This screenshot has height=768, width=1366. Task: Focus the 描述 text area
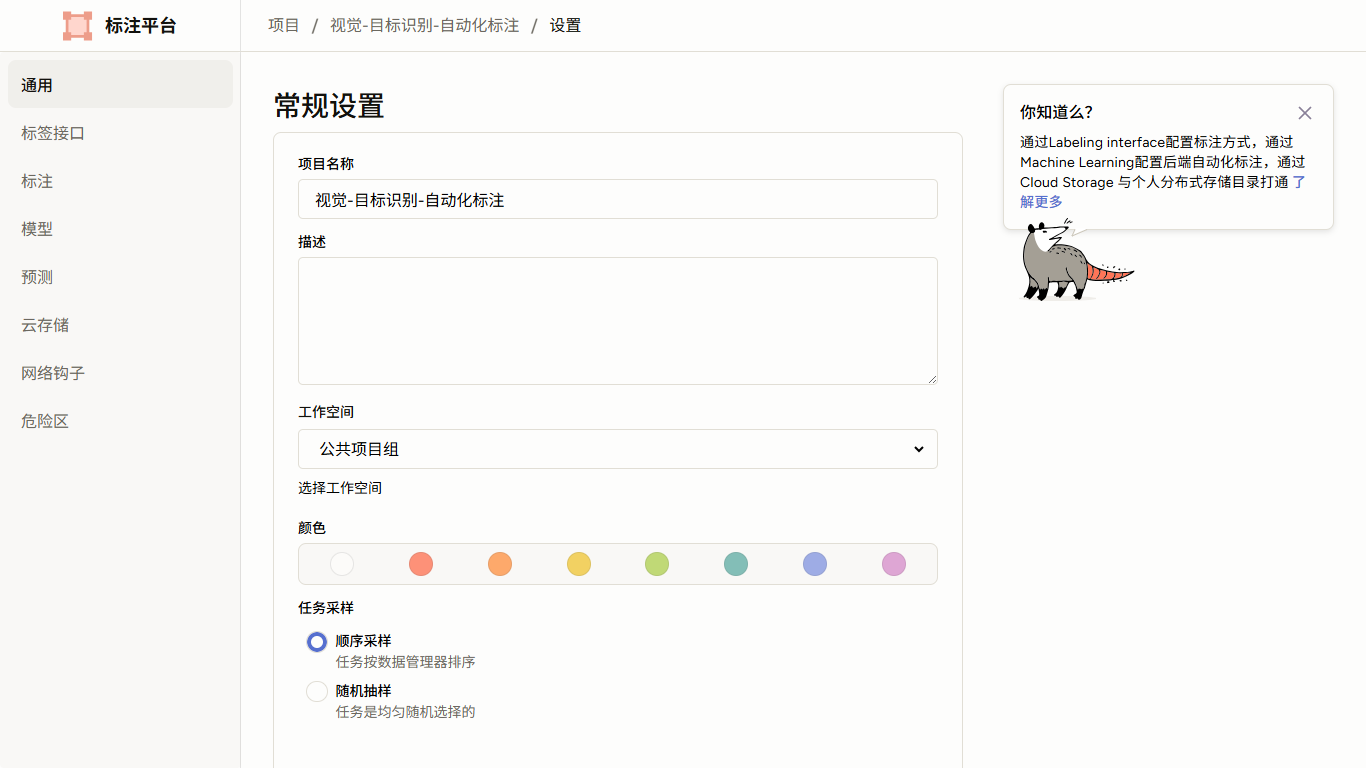tap(618, 321)
